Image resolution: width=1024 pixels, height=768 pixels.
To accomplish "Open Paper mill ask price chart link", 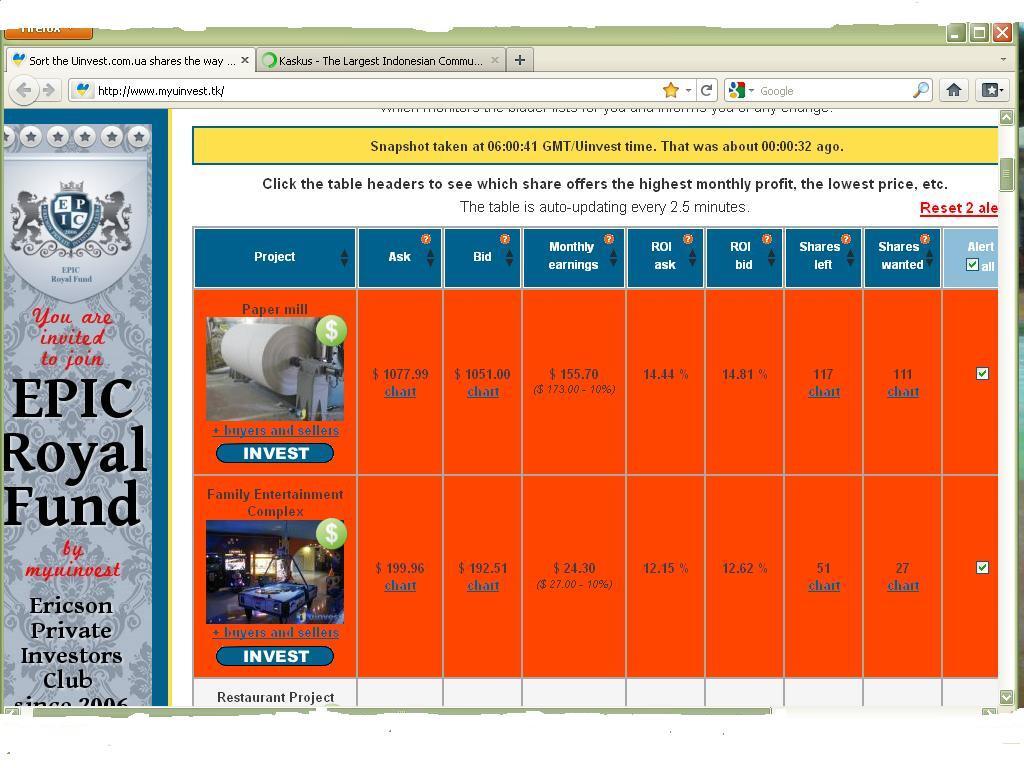I will tap(400, 391).
